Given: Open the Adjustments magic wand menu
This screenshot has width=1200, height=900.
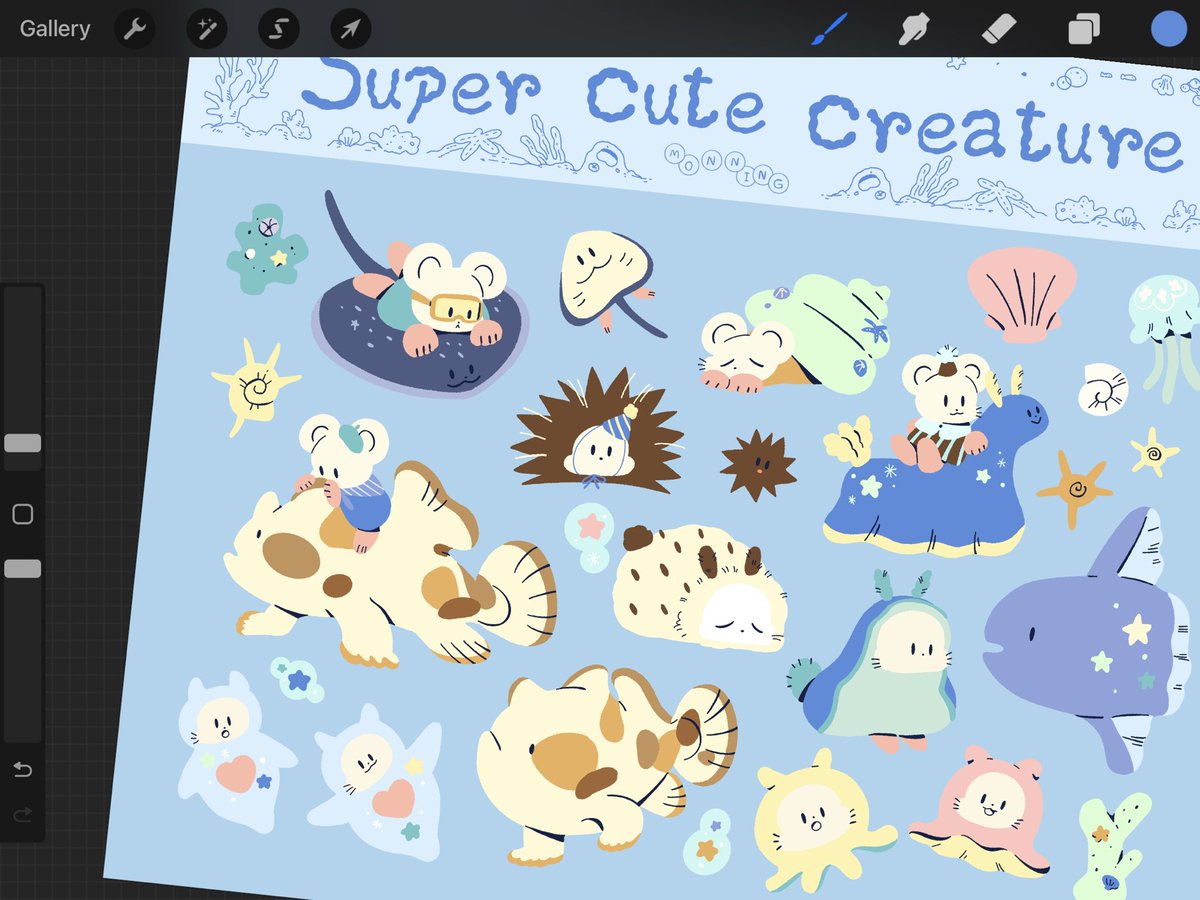Looking at the screenshot, I should tap(206, 29).
